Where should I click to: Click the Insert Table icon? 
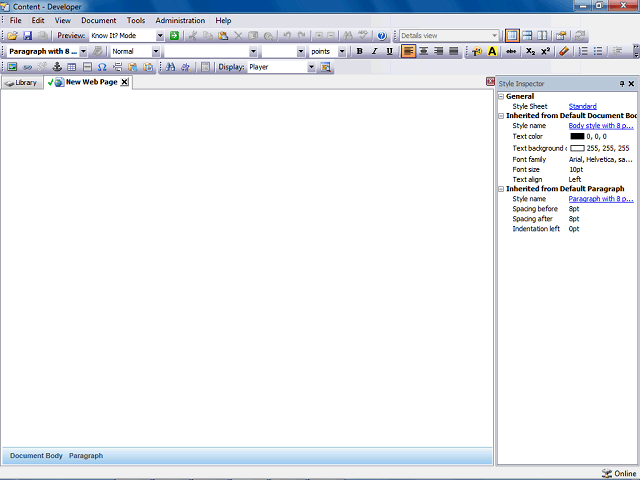pyautogui.click(x=72, y=67)
